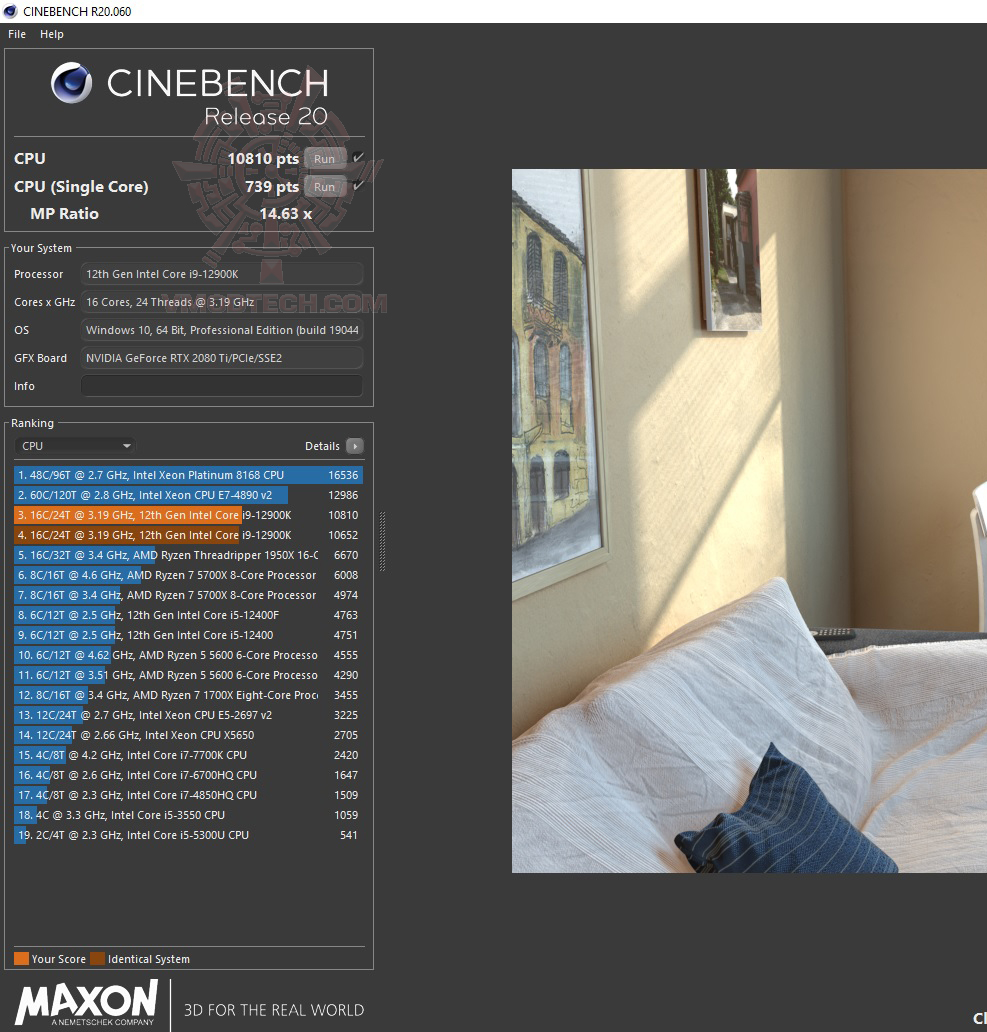
Task: Click the Cores x GHz field
Action: [x=222, y=302]
